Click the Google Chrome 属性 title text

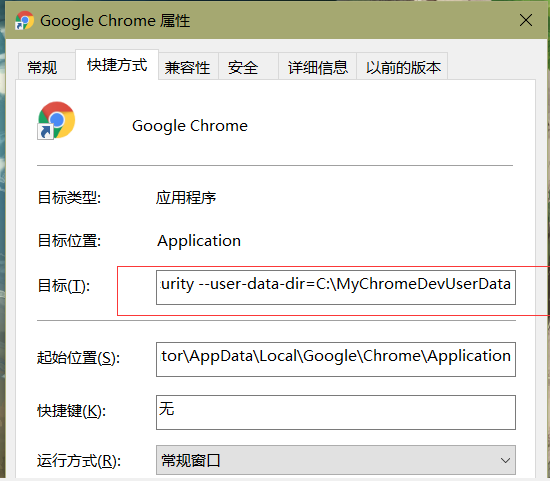coord(115,21)
